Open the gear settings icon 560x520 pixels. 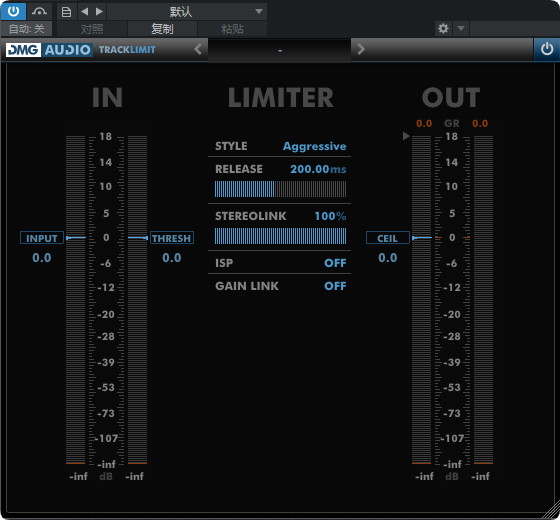pos(443,28)
